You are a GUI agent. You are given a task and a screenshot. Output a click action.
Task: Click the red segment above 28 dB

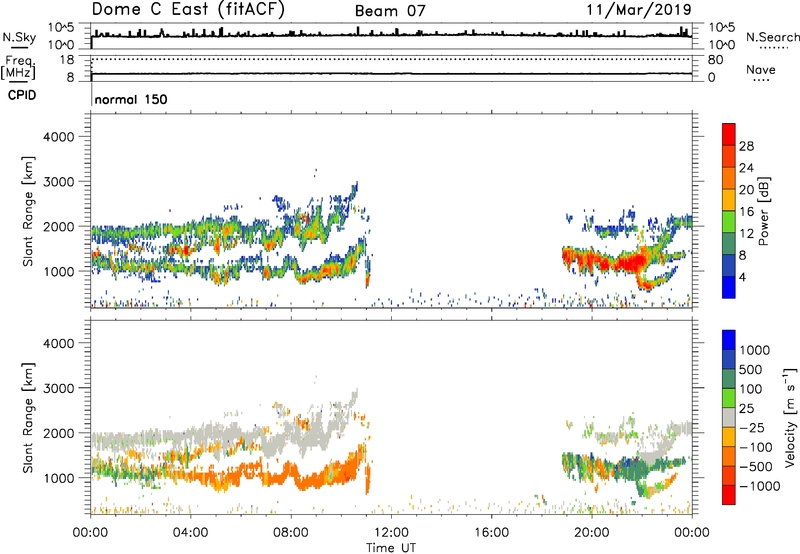coord(729,134)
